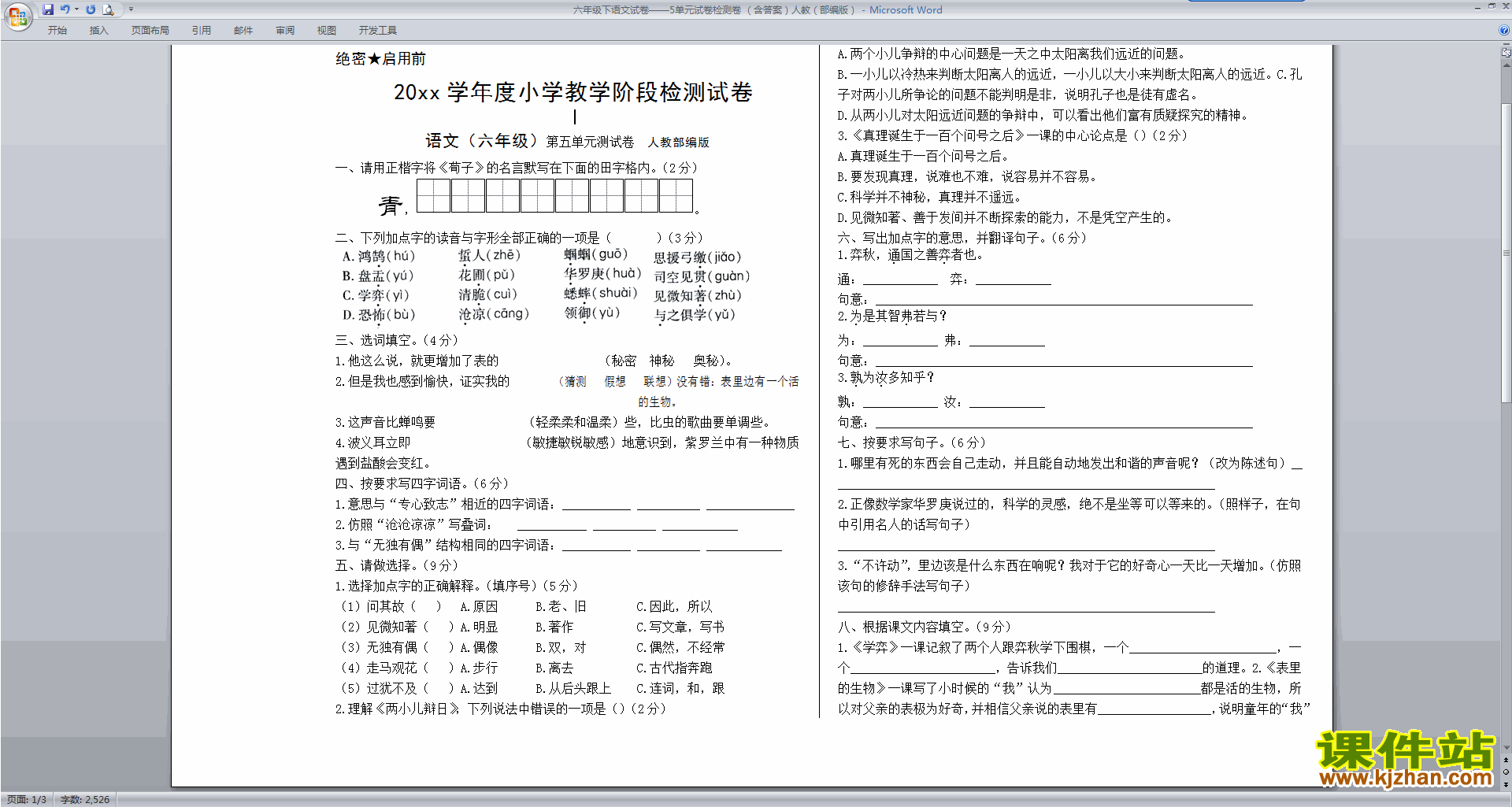Open word count from 字数: 2,526
1512x807 pixels.
pos(85,799)
